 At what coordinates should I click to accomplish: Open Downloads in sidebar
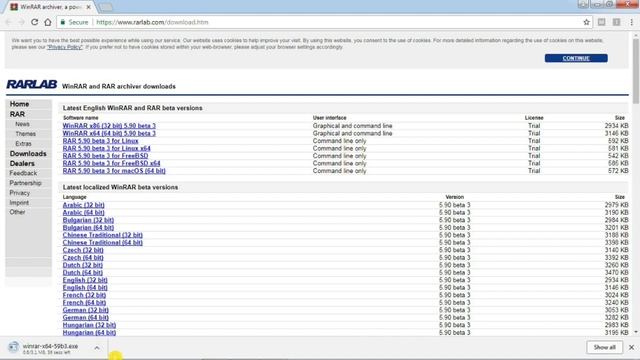point(28,153)
